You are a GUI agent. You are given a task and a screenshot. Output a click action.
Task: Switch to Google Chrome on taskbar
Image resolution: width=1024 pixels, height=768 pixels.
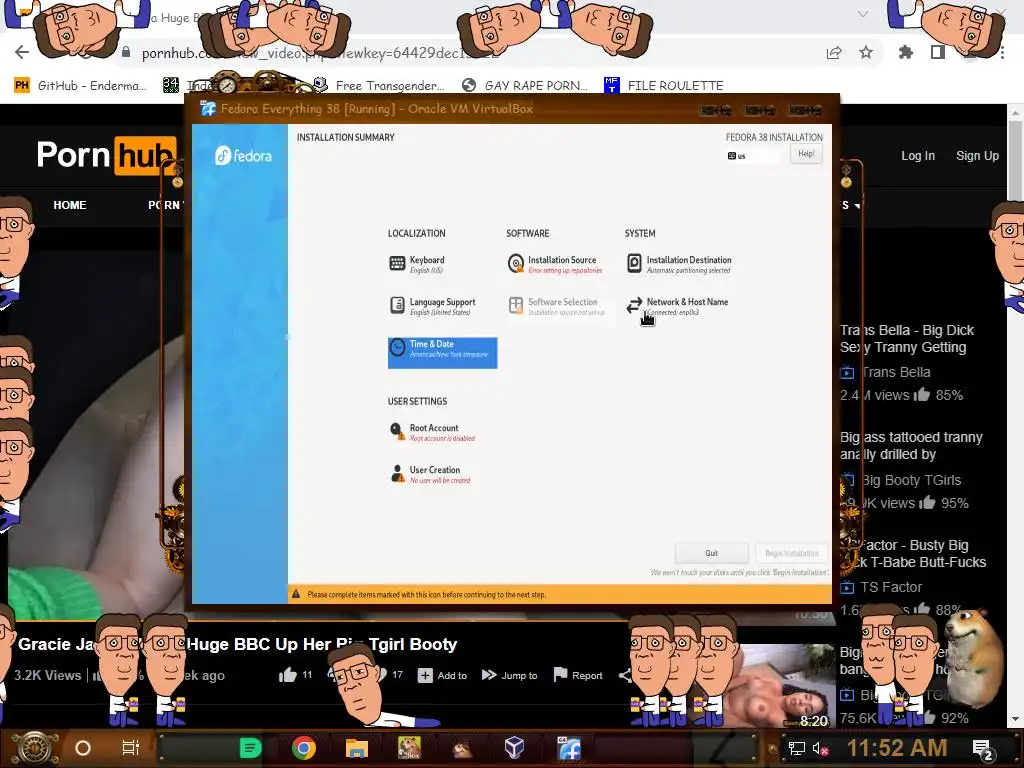point(304,748)
